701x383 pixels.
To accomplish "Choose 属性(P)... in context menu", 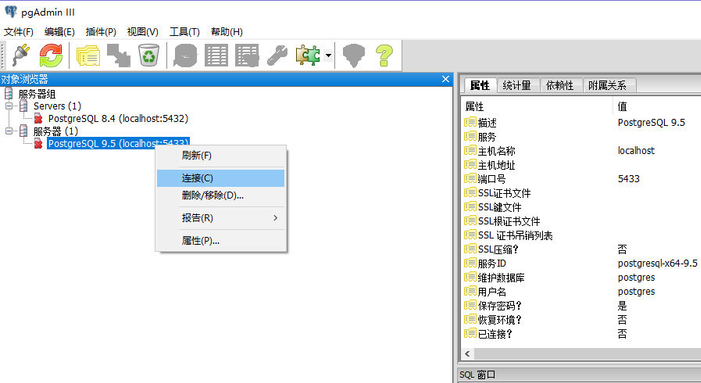I will pyautogui.click(x=220, y=241).
